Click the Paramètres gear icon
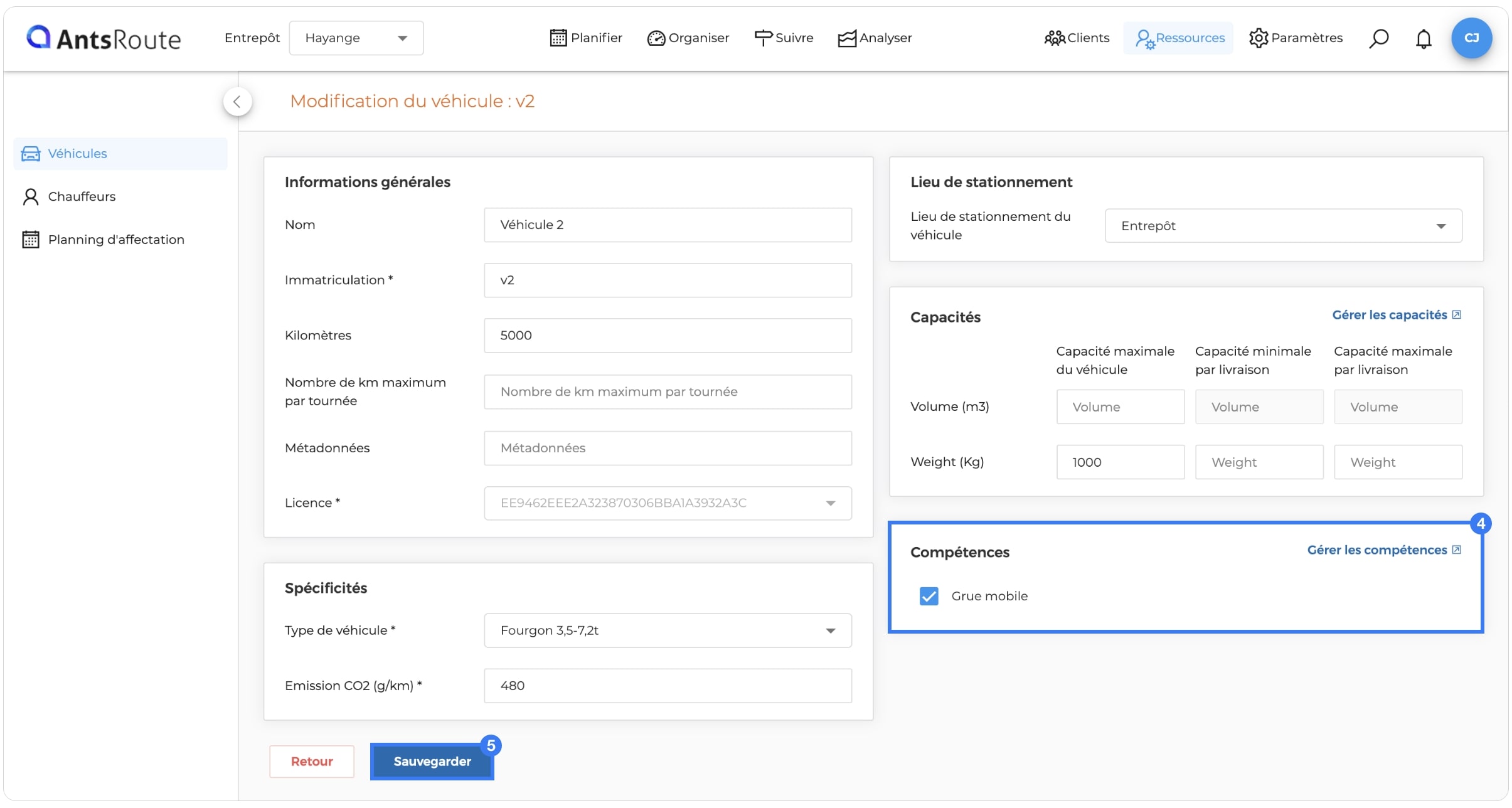 (1259, 38)
